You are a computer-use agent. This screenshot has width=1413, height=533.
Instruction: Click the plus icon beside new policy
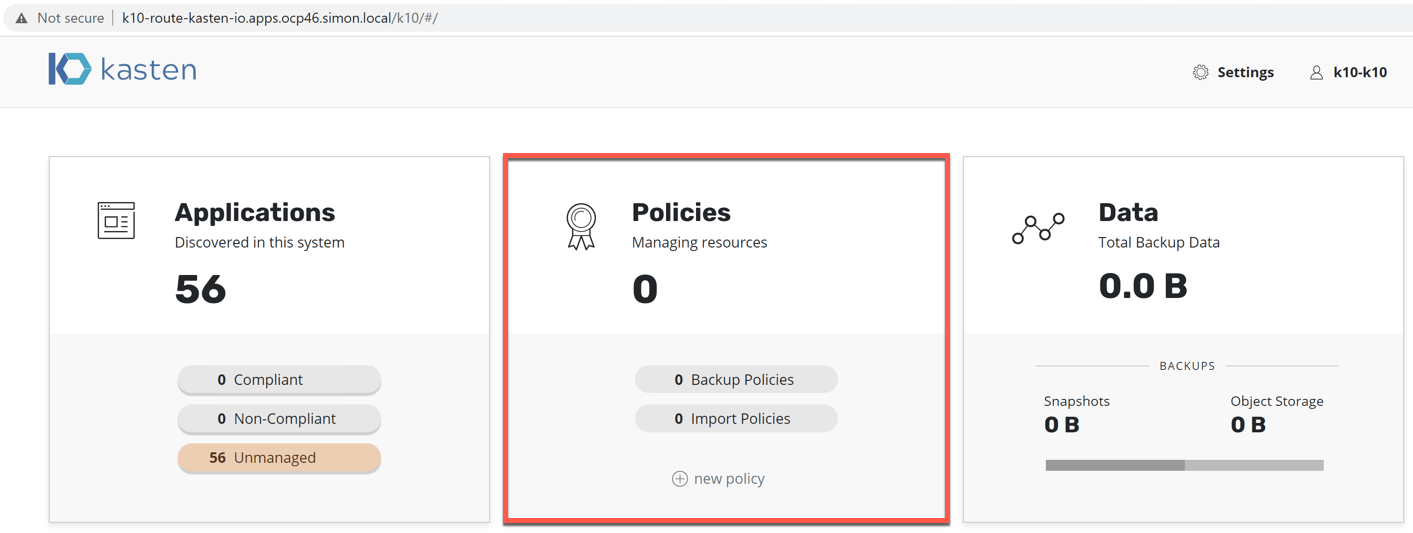679,479
